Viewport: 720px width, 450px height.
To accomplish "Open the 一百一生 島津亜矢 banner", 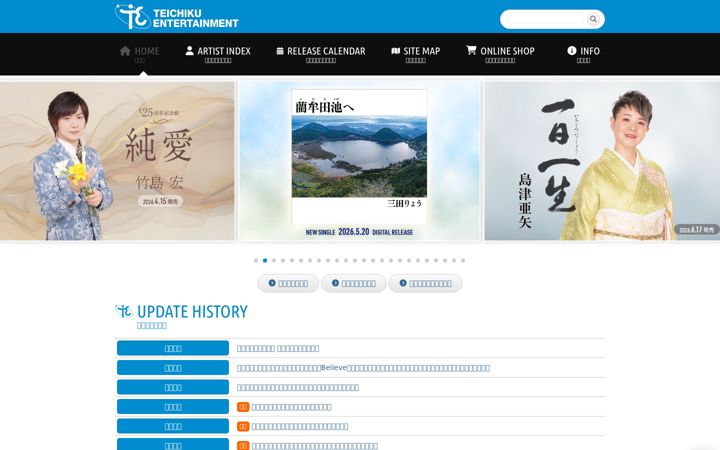I will (x=602, y=161).
